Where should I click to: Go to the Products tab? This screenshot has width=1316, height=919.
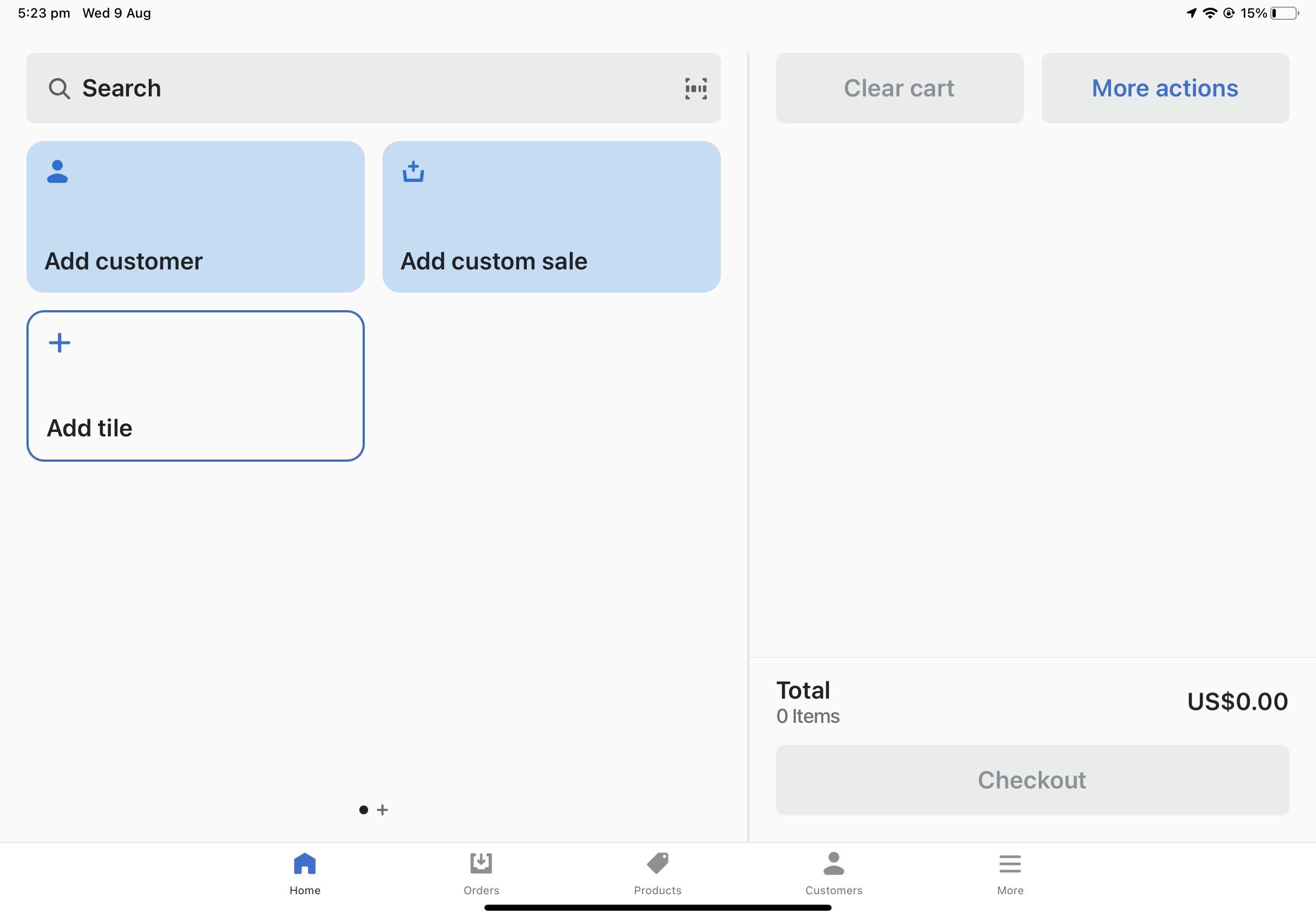(x=657, y=874)
